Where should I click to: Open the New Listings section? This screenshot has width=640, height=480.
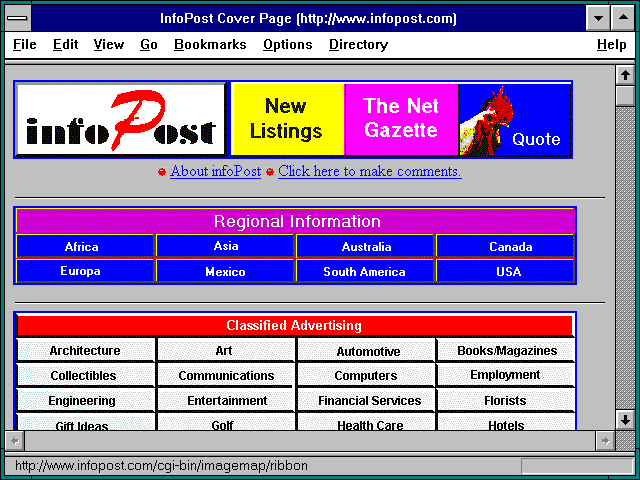(x=288, y=120)
